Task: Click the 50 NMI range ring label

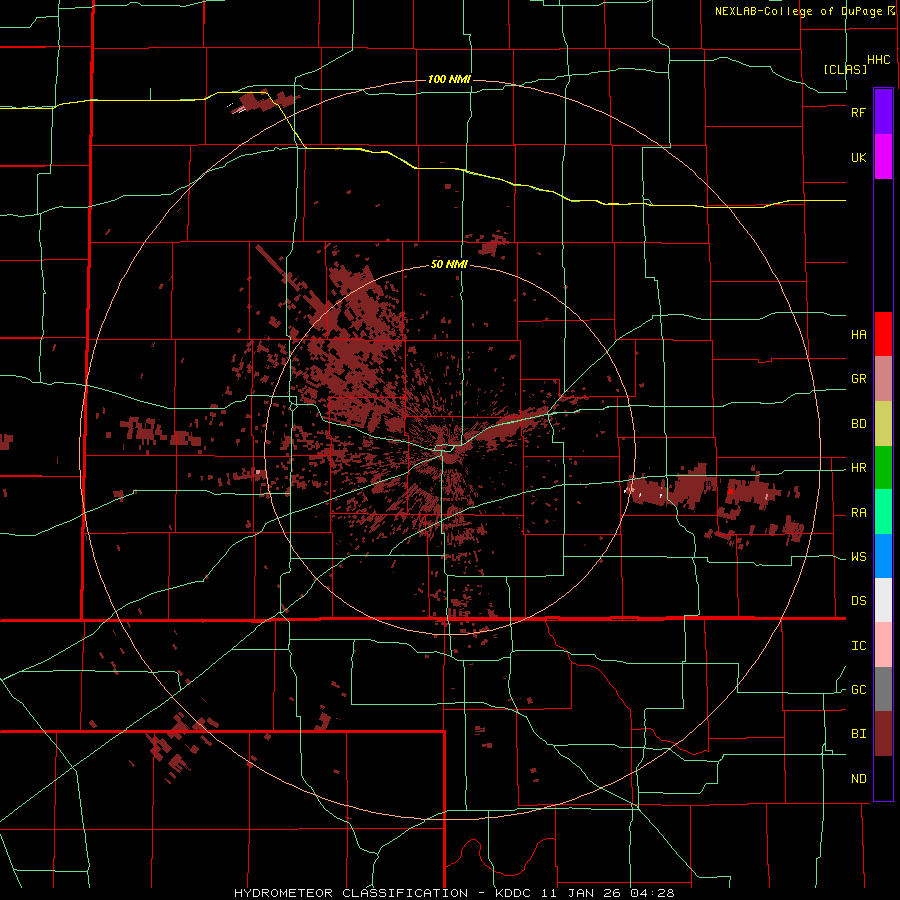Action: pyautogui.click(x=449, y=265)
